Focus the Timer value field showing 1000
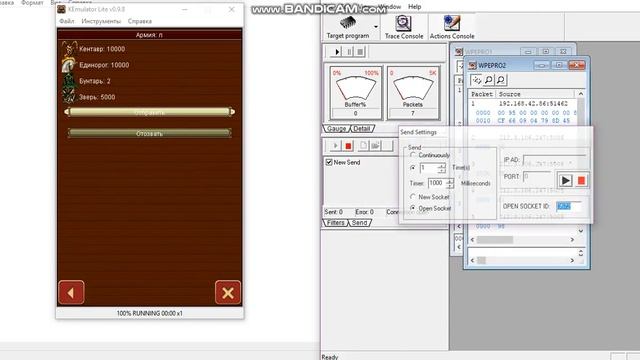 437,183
